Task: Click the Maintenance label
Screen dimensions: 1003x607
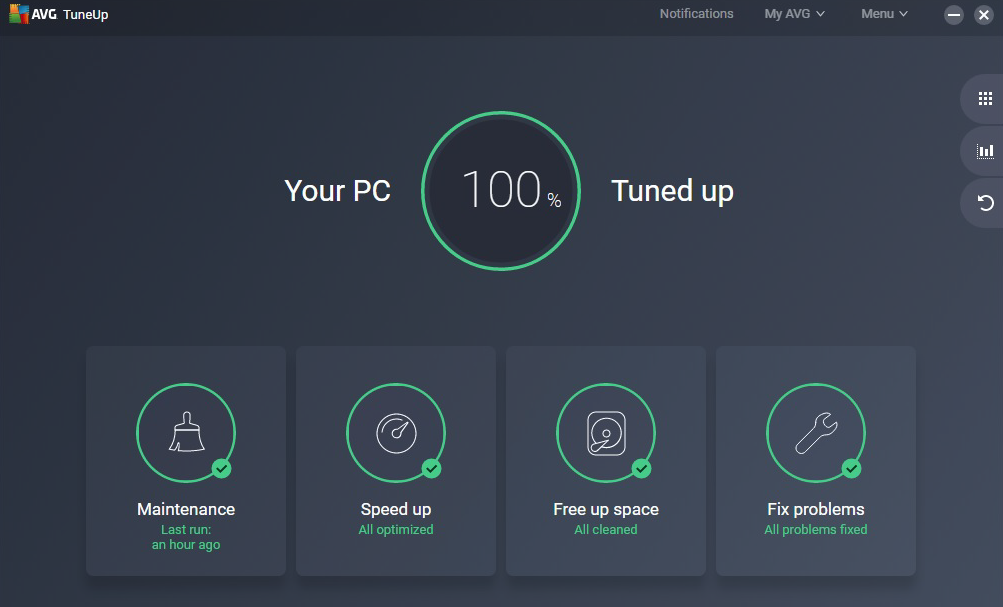Action: [x=186, y=509]
